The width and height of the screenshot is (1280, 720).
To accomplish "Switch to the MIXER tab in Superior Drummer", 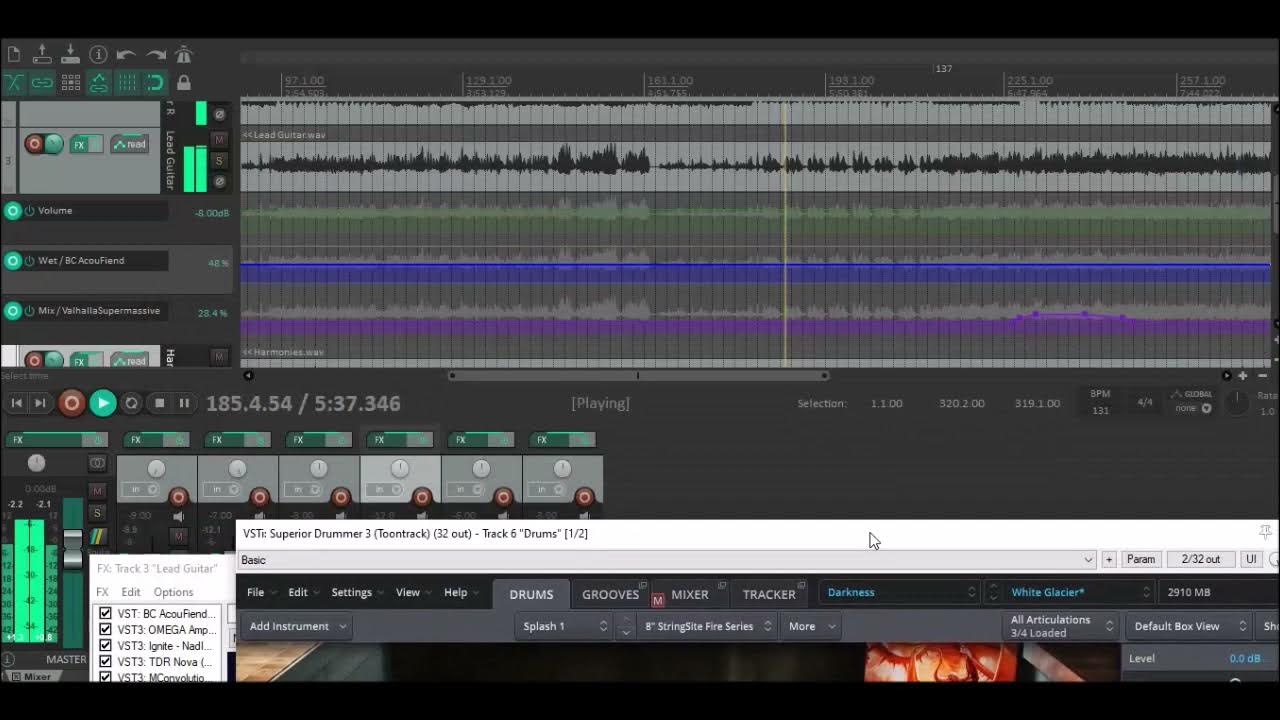I will pyautogui.click(x=689, y=594).
